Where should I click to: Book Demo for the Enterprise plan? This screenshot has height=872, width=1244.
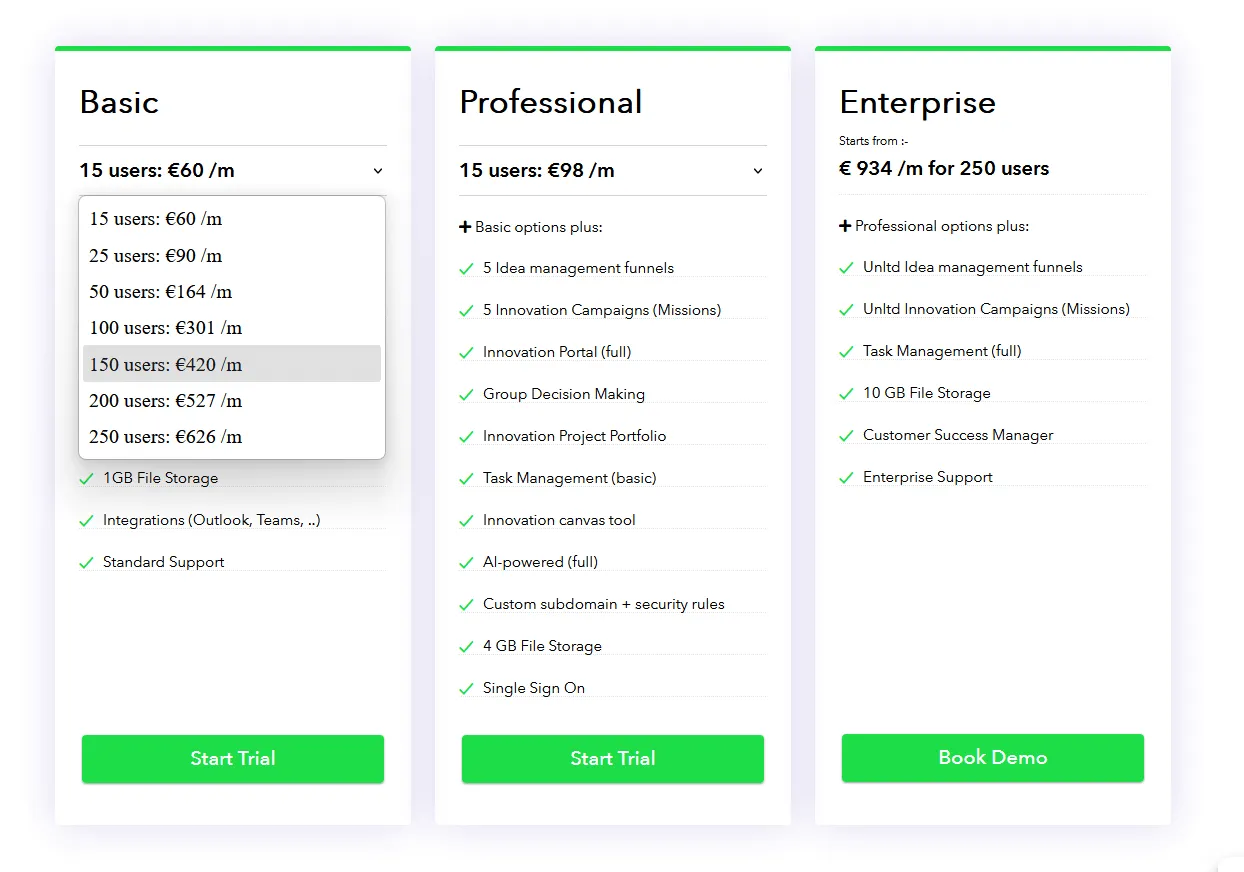[993, 757]
